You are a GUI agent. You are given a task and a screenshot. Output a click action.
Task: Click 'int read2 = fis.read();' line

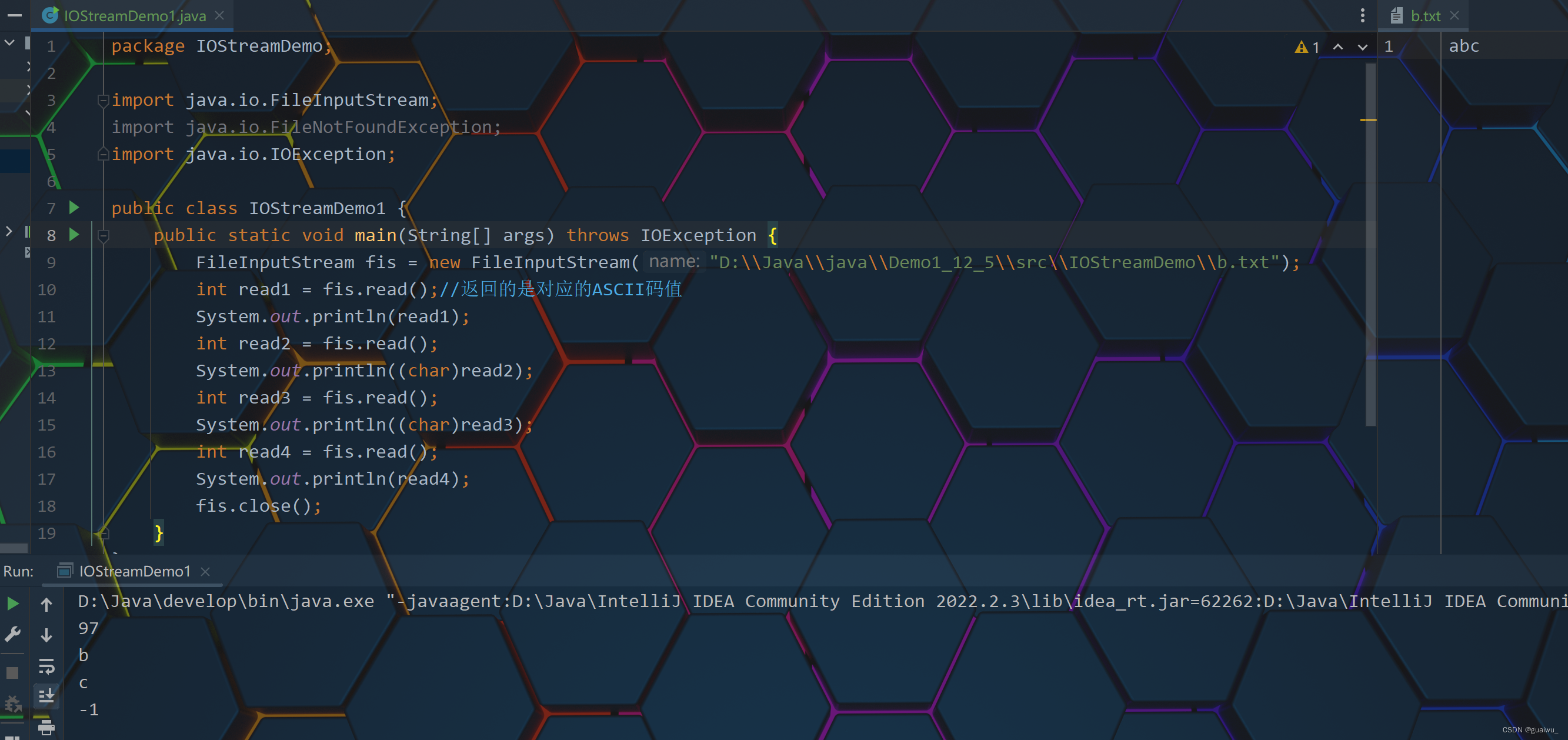316,344
